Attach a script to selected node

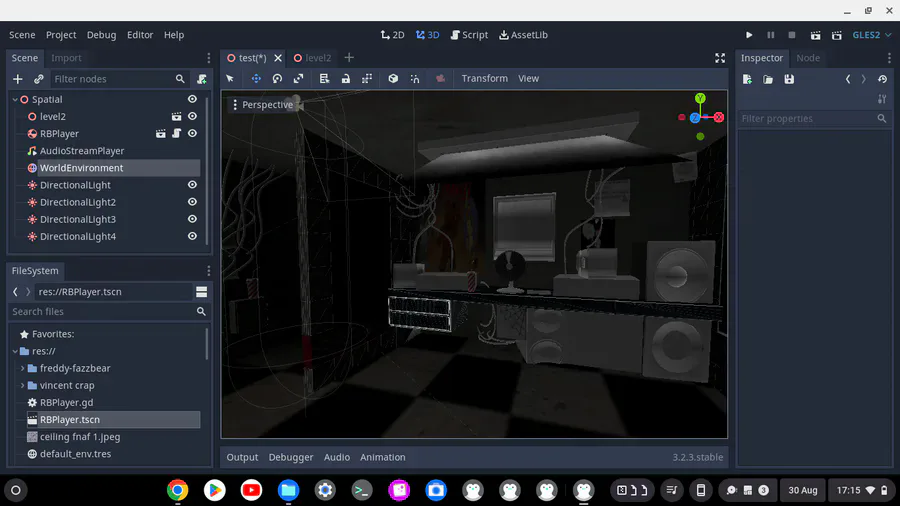click(201, 79)
